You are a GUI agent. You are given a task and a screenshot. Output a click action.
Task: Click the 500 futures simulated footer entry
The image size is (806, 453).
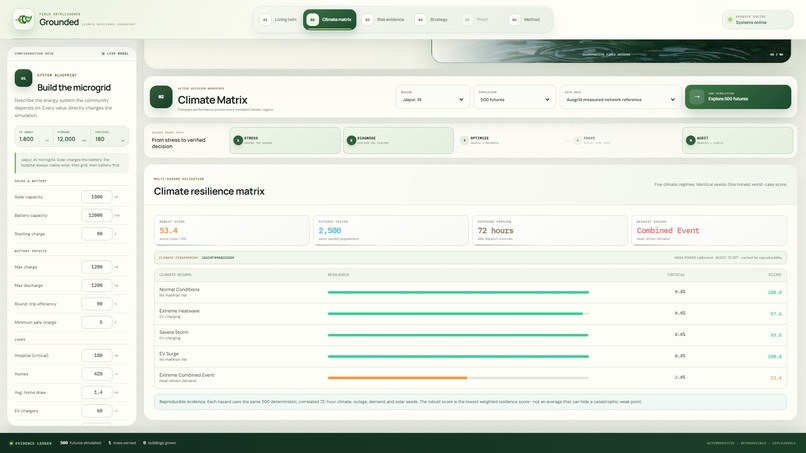pos(81,443)
